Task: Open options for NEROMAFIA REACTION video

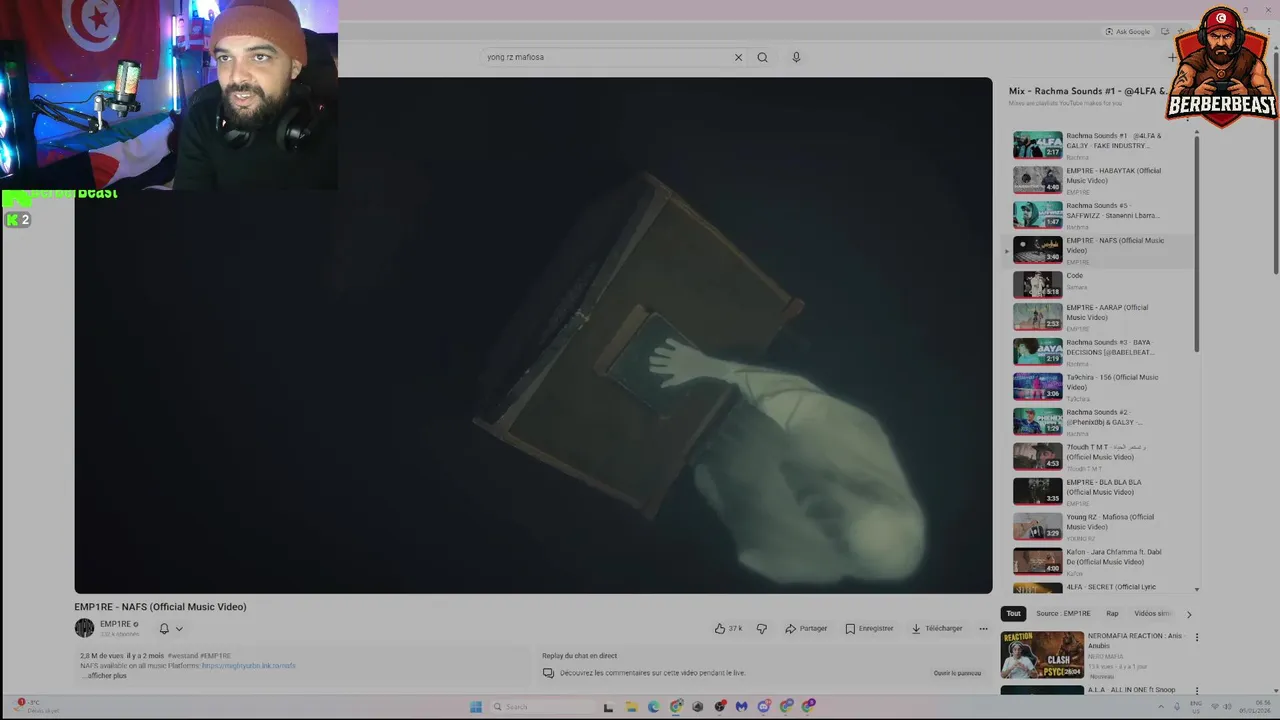Action: point(1196,637)
